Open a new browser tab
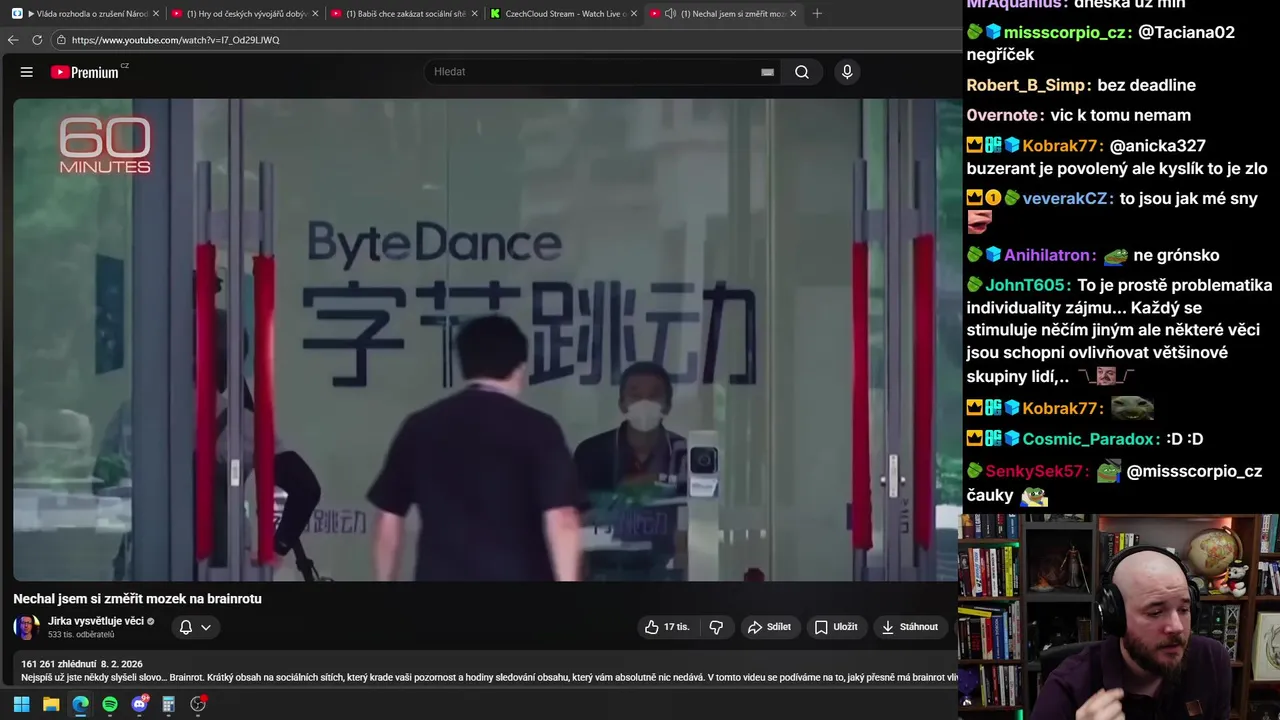1280x720 pixels. (817, 14)
